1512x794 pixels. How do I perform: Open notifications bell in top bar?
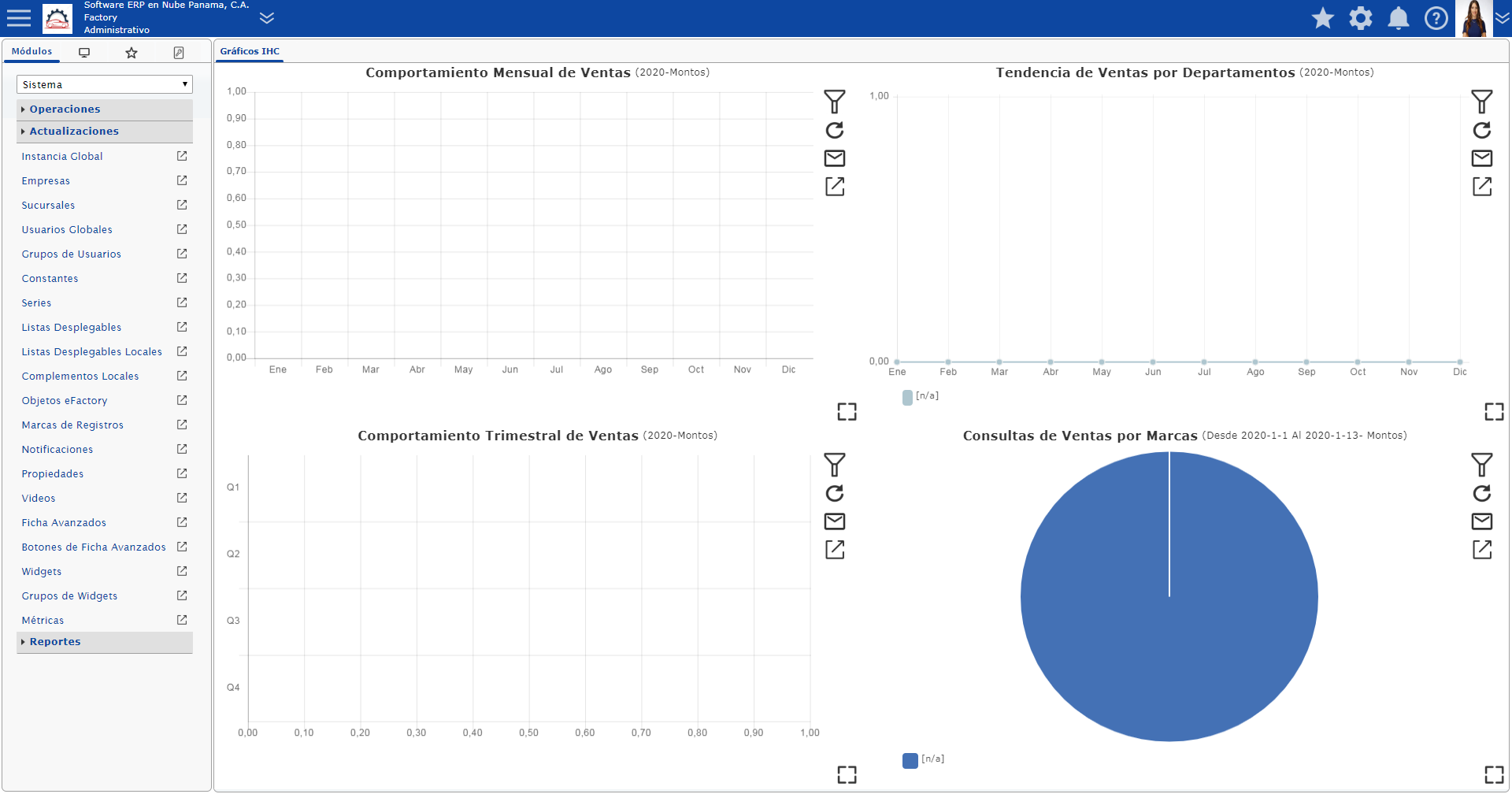click(1399, 18)
